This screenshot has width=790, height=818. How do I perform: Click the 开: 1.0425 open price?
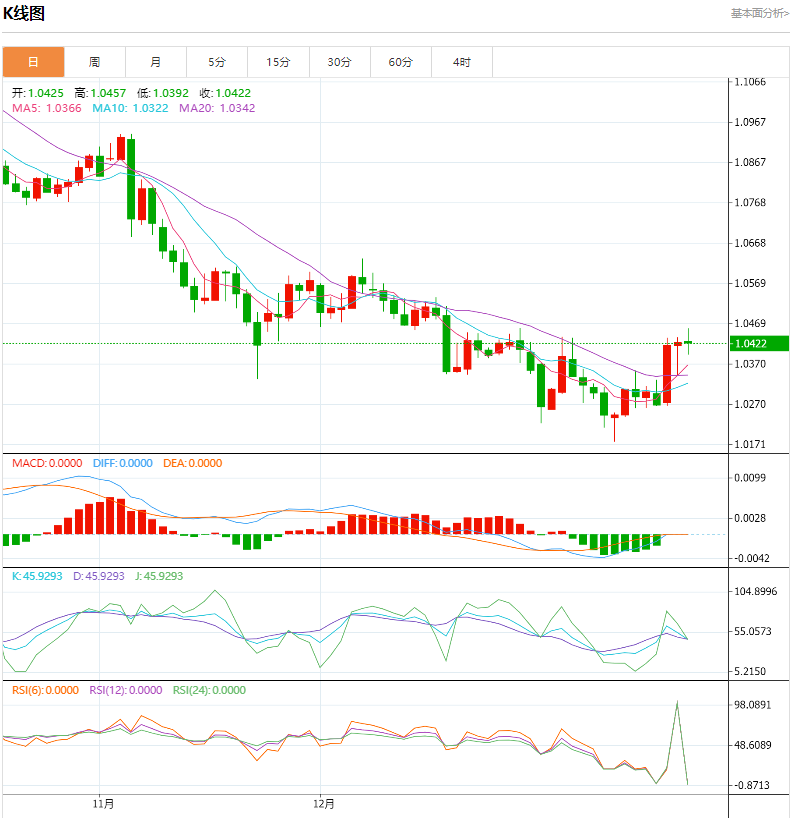38,93
